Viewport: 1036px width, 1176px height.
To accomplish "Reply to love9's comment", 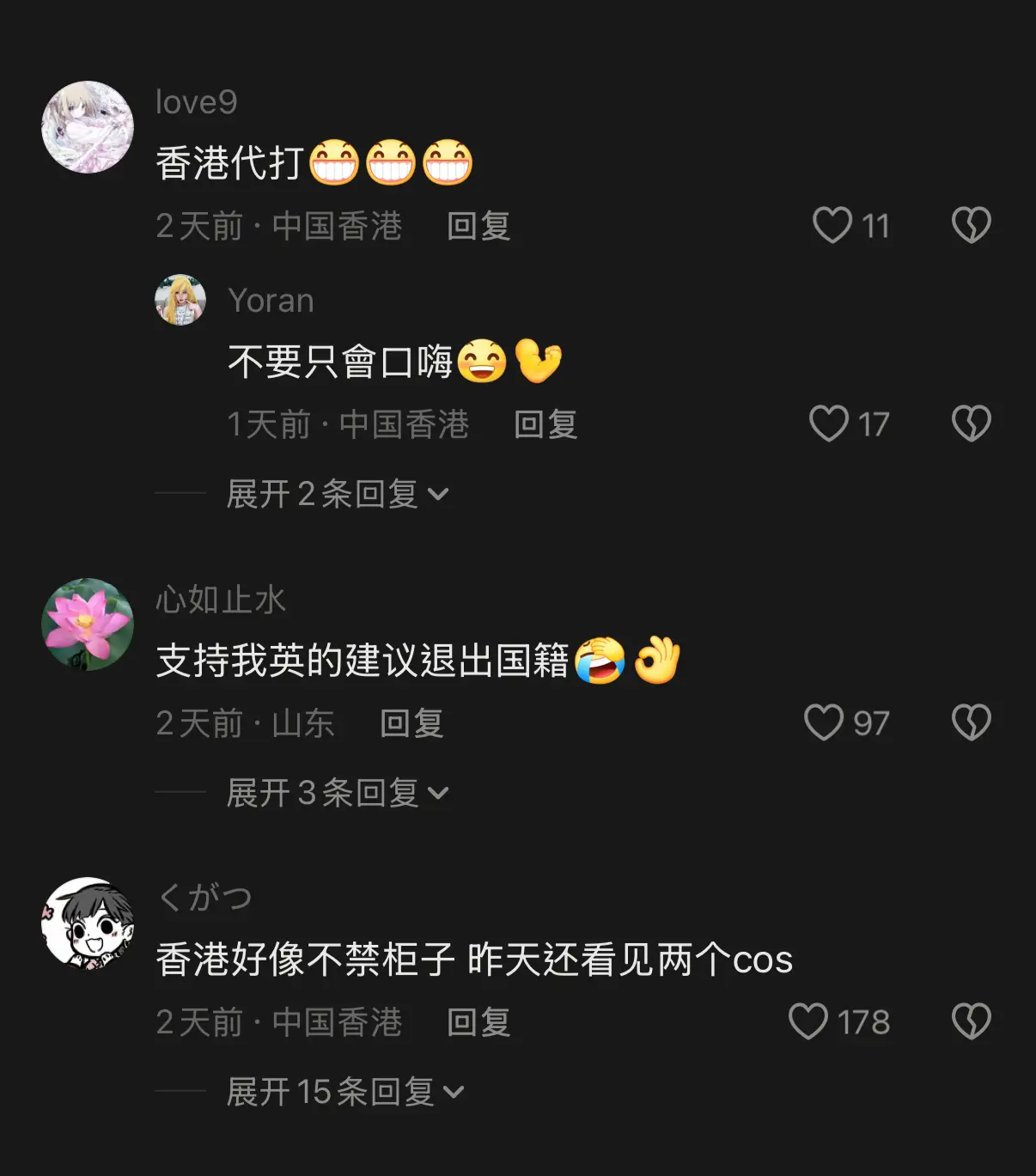I will 478,227.
